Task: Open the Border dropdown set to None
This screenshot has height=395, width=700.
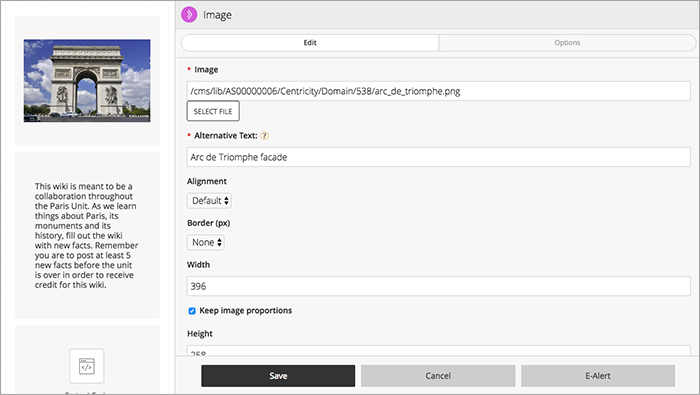Action: pos(205,242)
